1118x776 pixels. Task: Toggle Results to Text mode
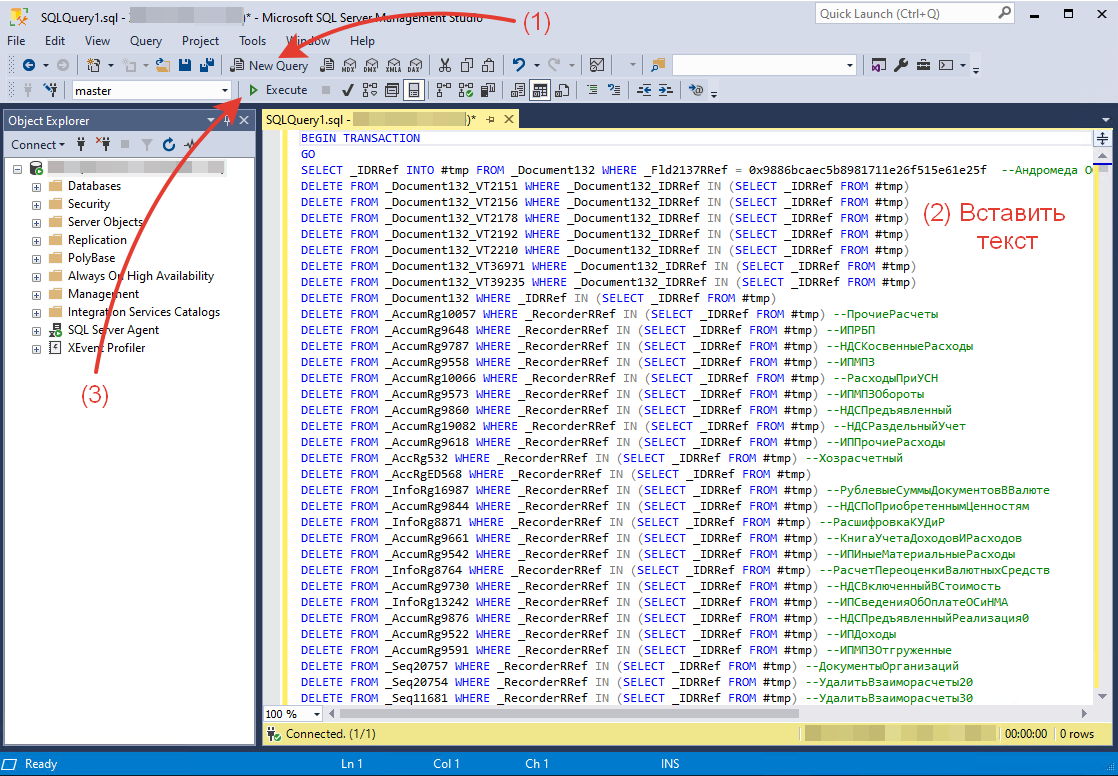click(x=517, y=90)
